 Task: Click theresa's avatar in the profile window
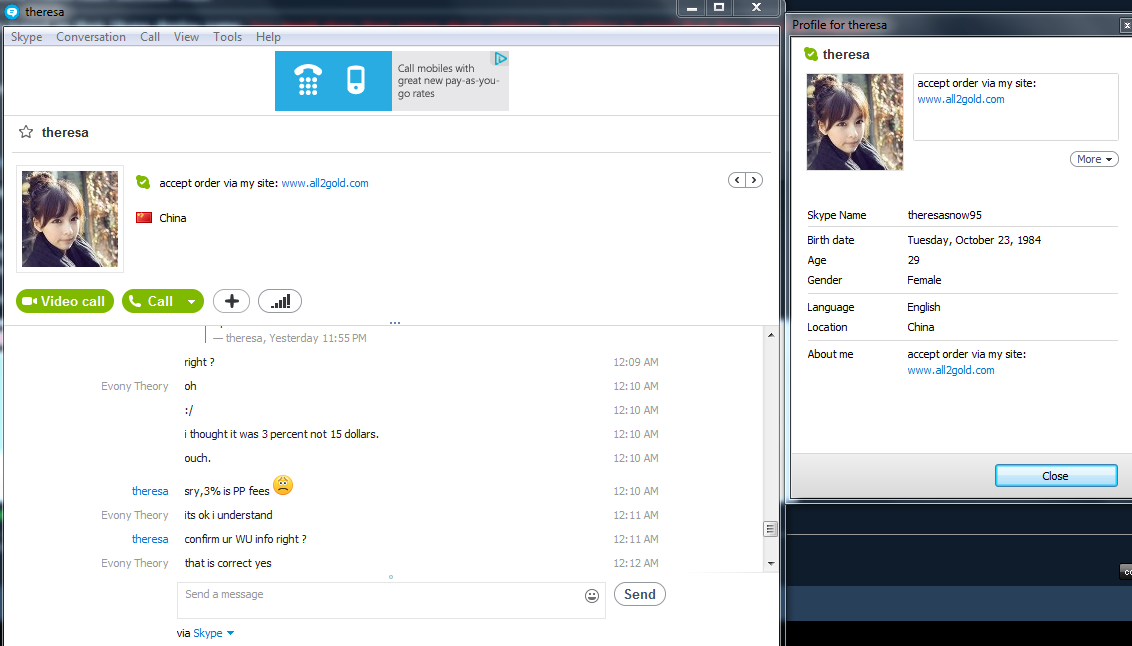855,122
